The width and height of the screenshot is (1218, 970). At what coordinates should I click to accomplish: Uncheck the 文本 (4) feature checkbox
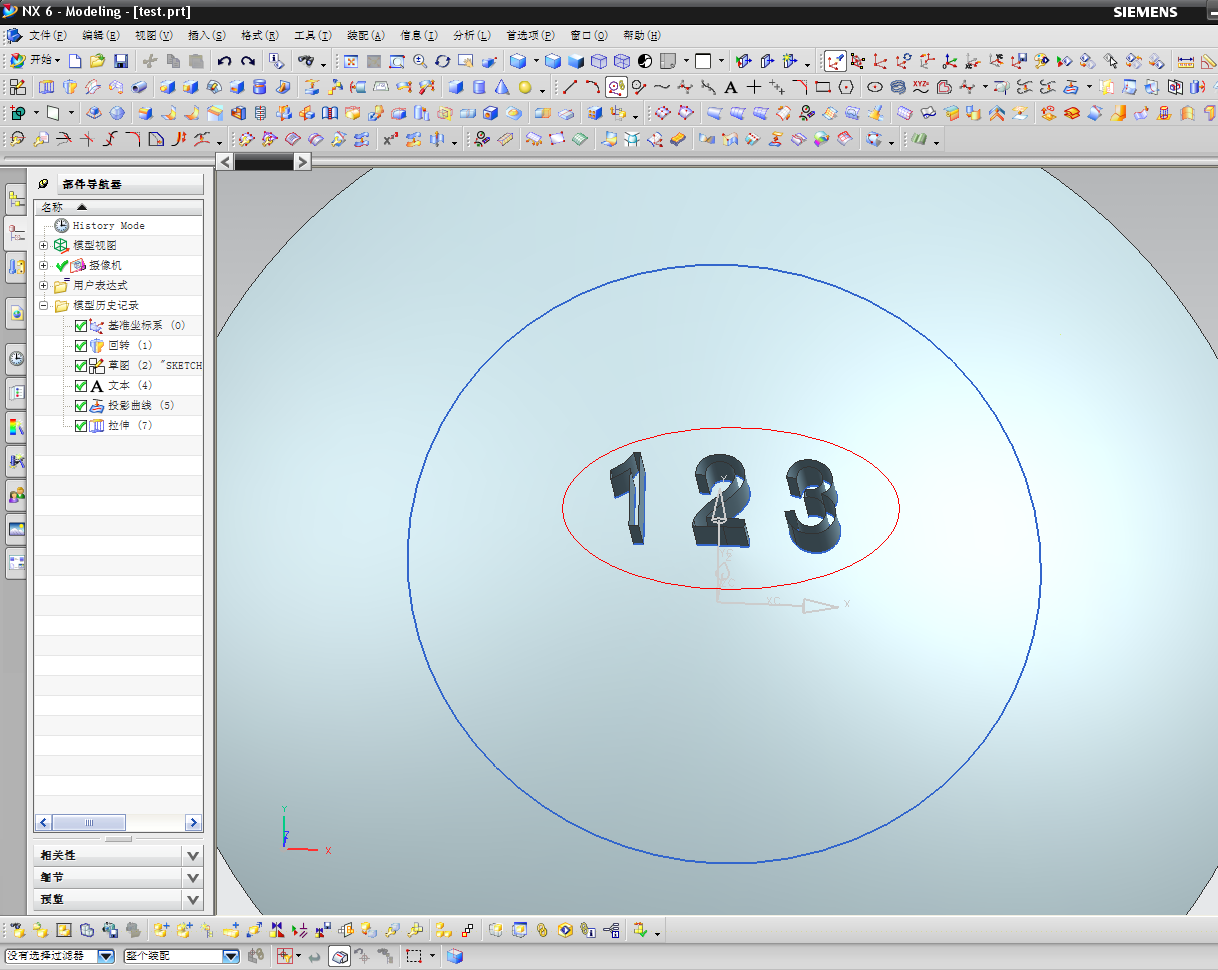tap(82, 386)
